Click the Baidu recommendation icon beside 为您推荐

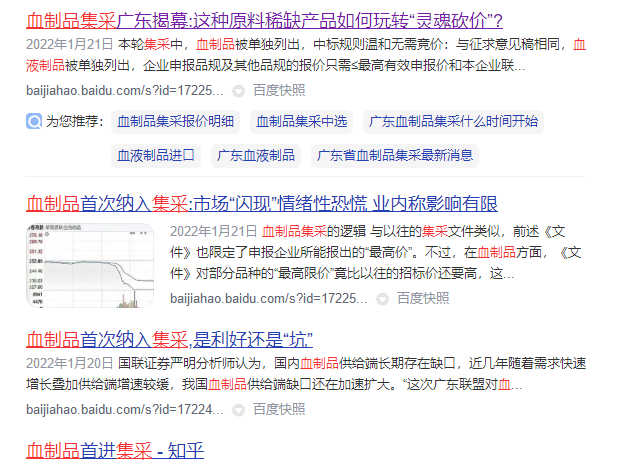click(x=34, y=121)
